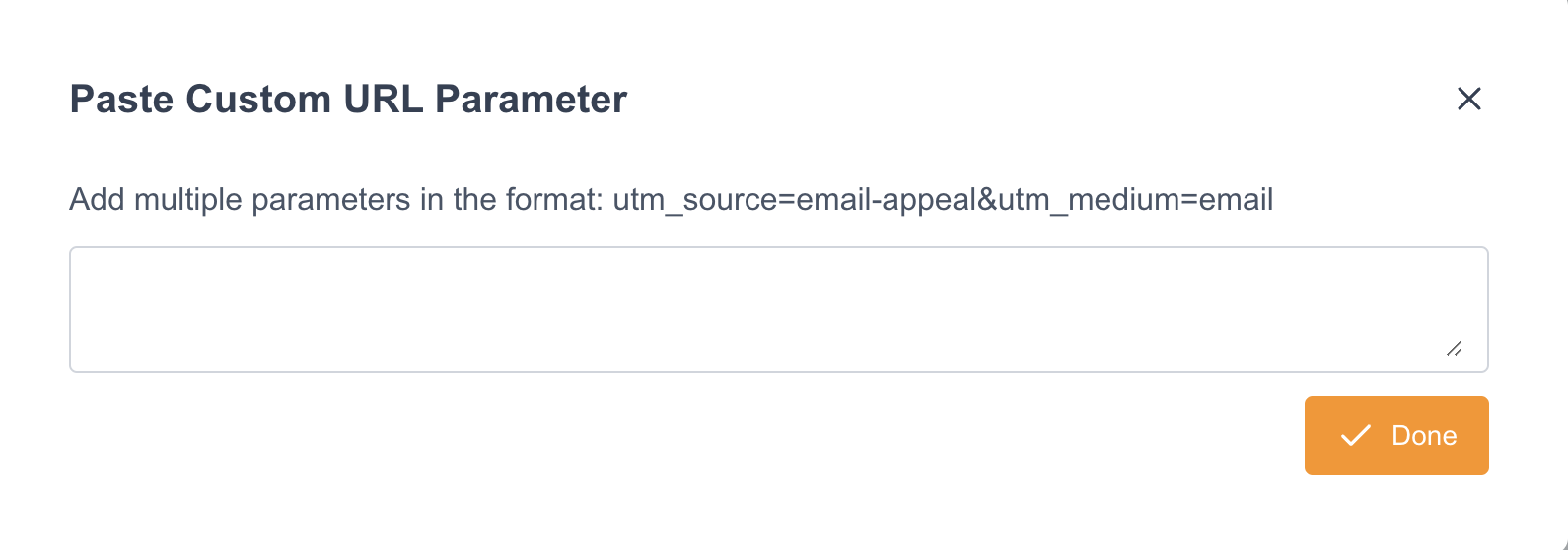Image resolution: width=1568 pixels, height=550 pixels.
Task: Confirm the parameters with the orange Done button
Action: click(x=1395, y=436)
